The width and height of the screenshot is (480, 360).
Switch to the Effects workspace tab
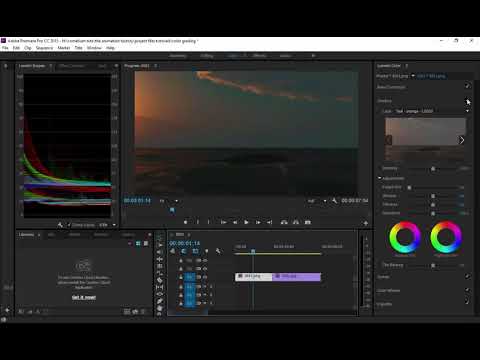tap(259, 56)
